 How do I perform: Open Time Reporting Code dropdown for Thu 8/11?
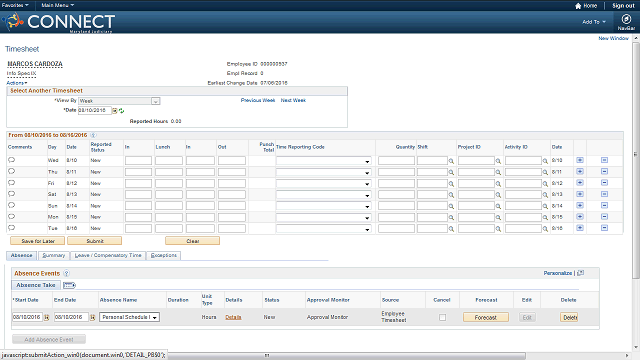(324, 172)
